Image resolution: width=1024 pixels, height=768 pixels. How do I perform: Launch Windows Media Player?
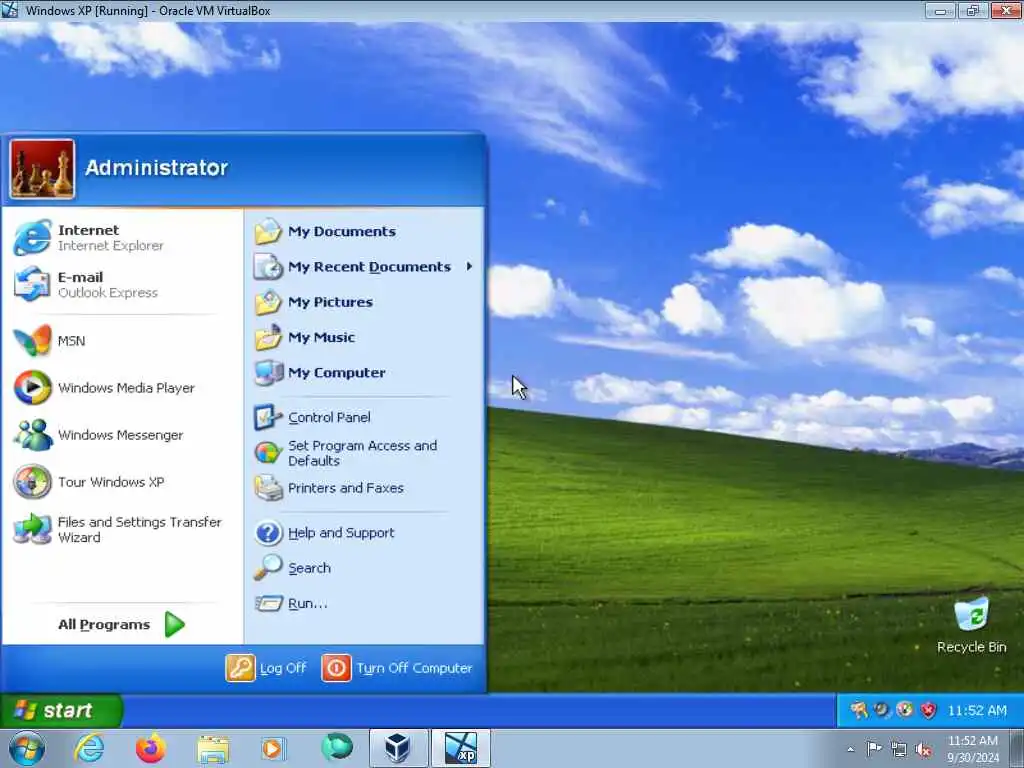coord(122,388)
